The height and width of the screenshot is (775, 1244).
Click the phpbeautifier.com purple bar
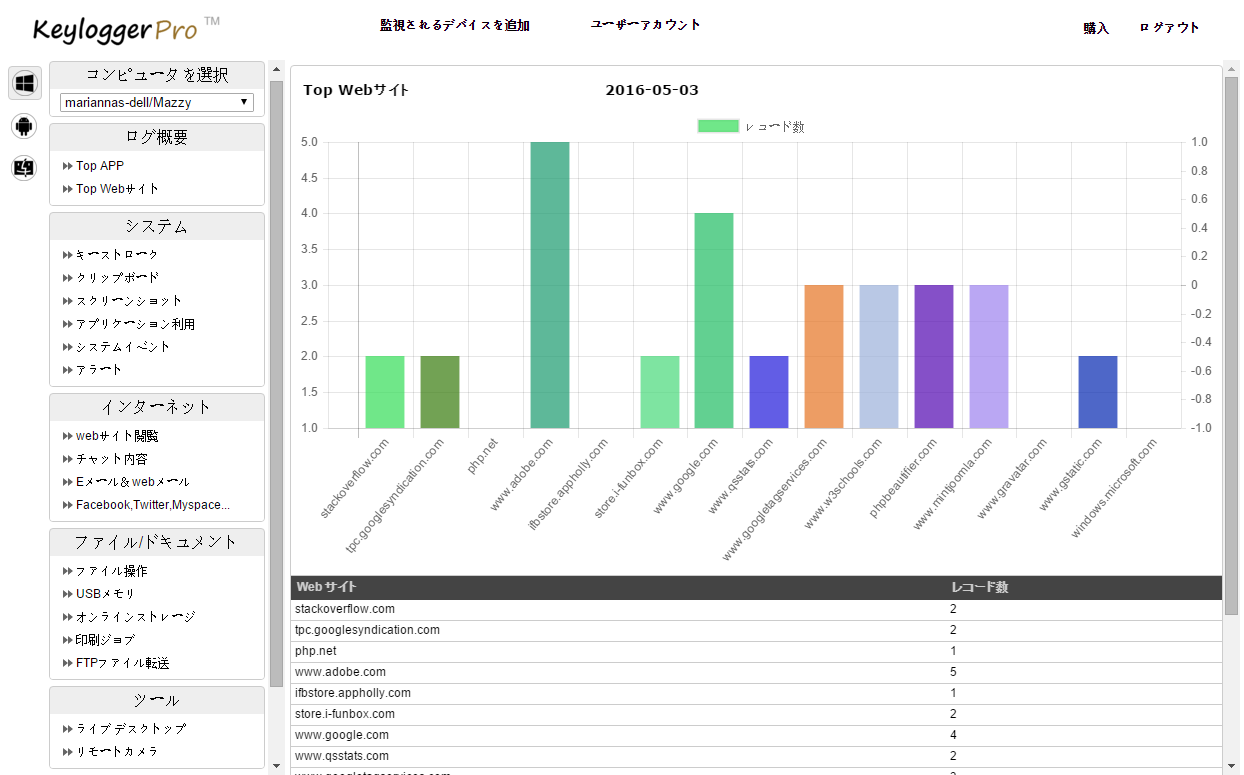click(934, 356)
